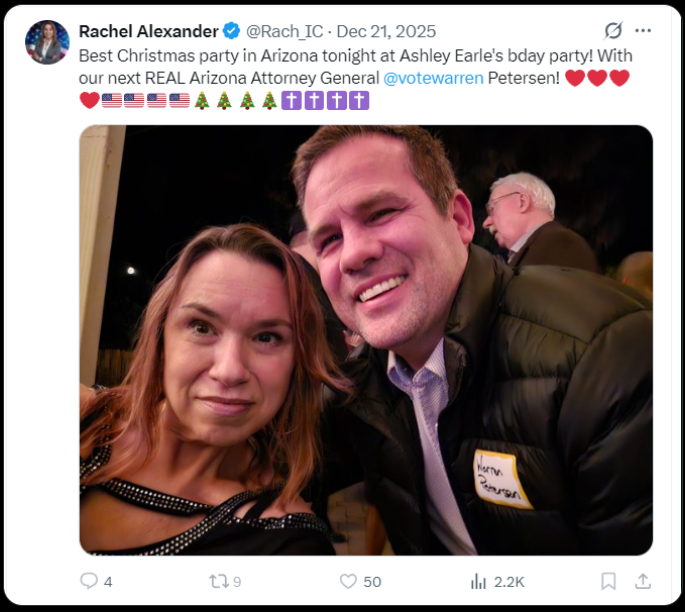Click the reply count of 4
Screen dimensions: 685x612
click(x=108, y=581)
